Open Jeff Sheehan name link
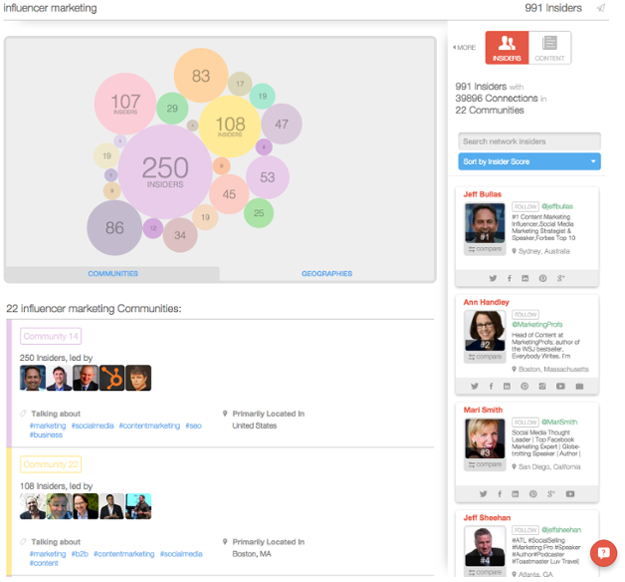The image size is (625, 582). [487, 517]
